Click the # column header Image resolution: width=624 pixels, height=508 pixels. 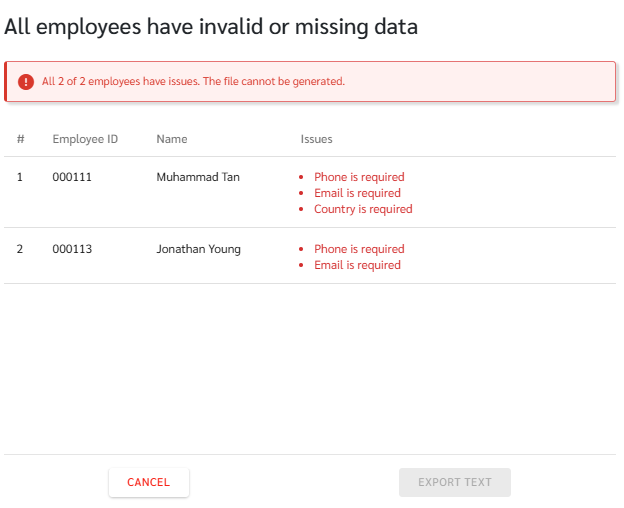point(21,139)
